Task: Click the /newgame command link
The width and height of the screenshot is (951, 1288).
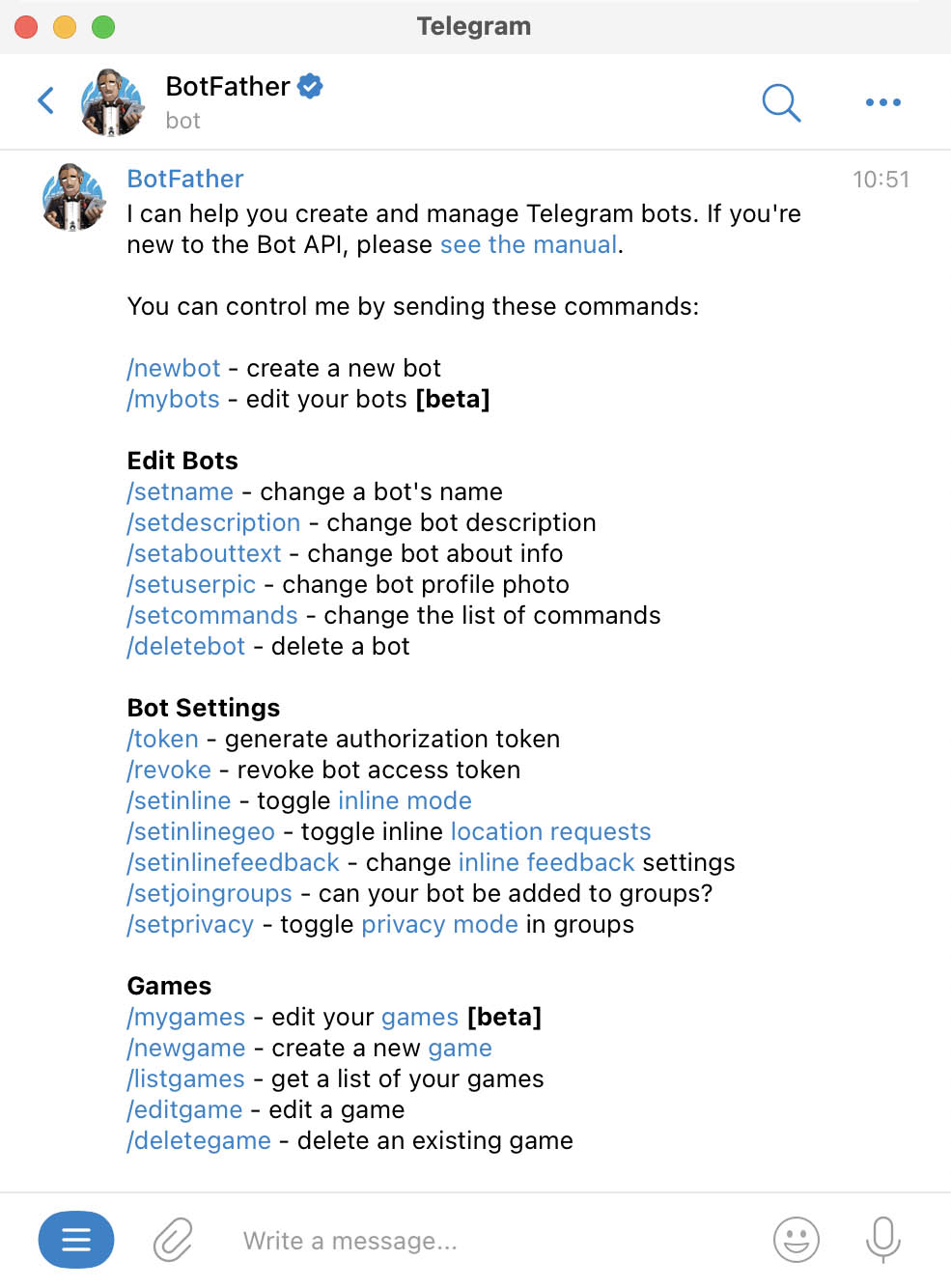Action: point(186,1048)
